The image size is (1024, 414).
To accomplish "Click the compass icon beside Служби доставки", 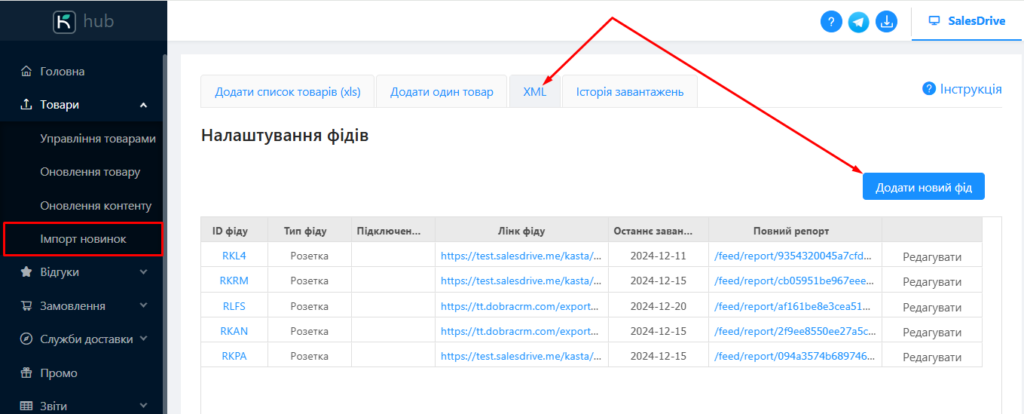I will pos(25,339).
